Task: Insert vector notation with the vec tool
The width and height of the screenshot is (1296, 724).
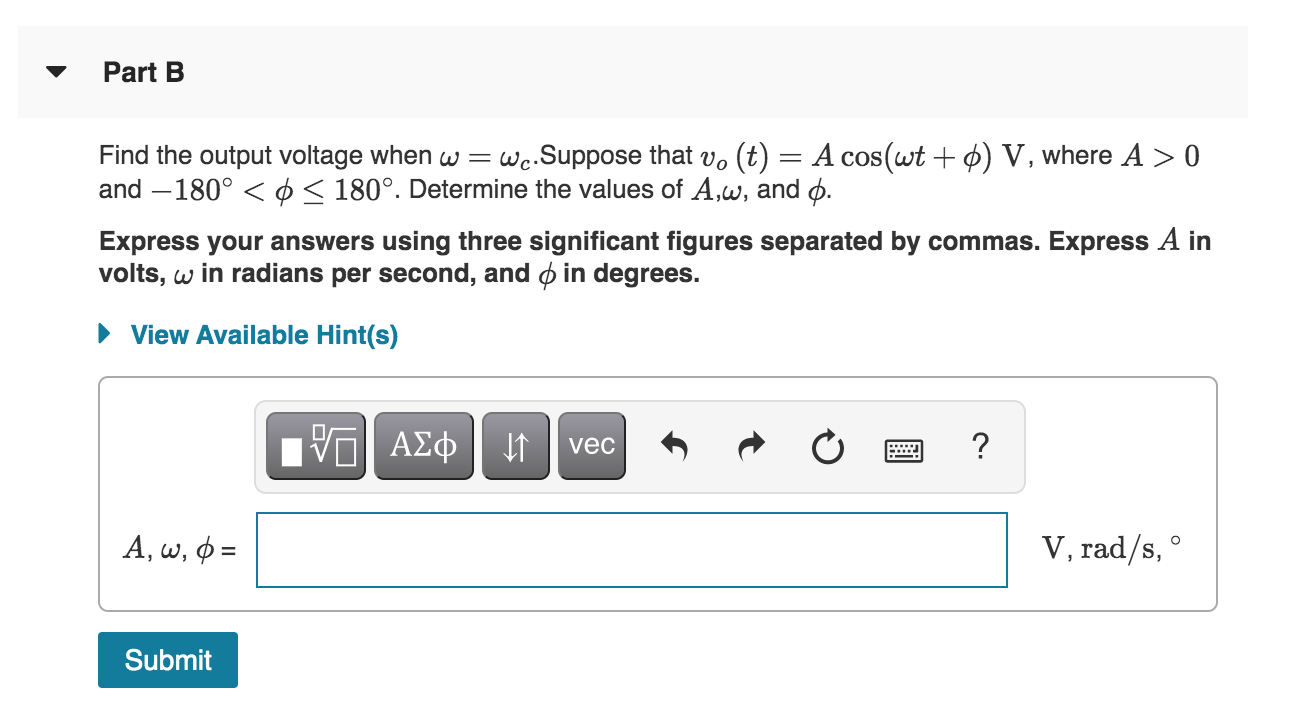Action: coord(592,446)
